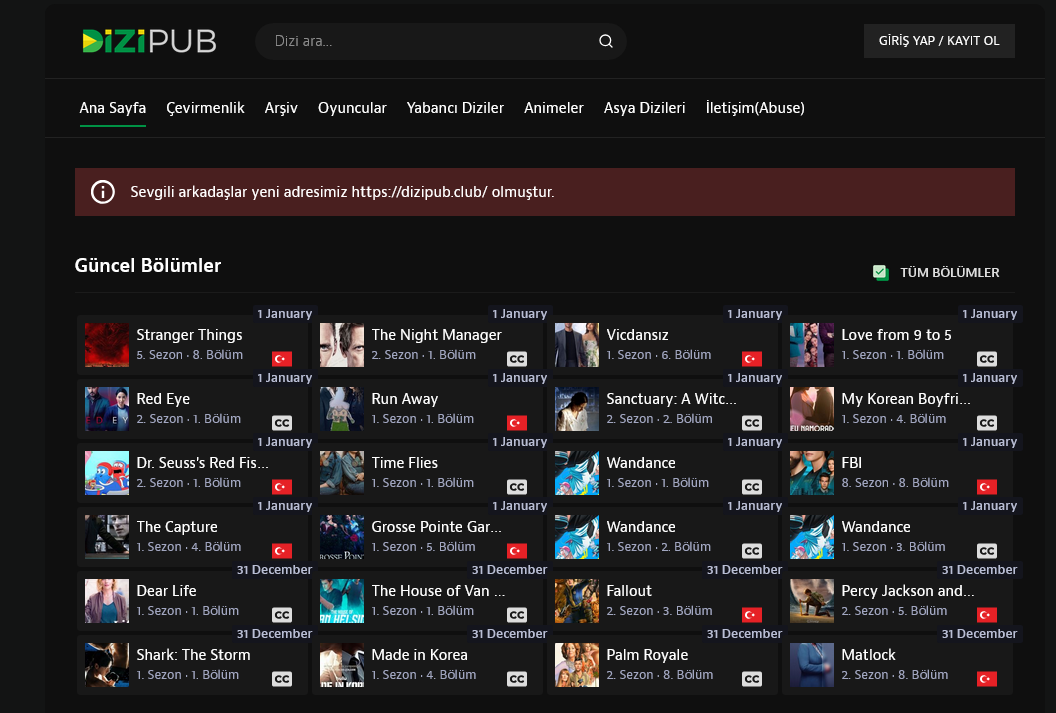
Task: Click the CC subtitle icon on The Night Manager
Action: pyautogui.click(x=517, y=359)
